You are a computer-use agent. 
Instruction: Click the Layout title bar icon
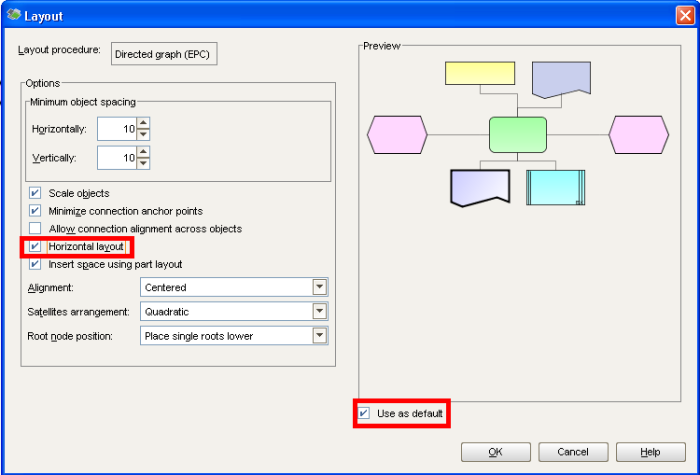14,15
